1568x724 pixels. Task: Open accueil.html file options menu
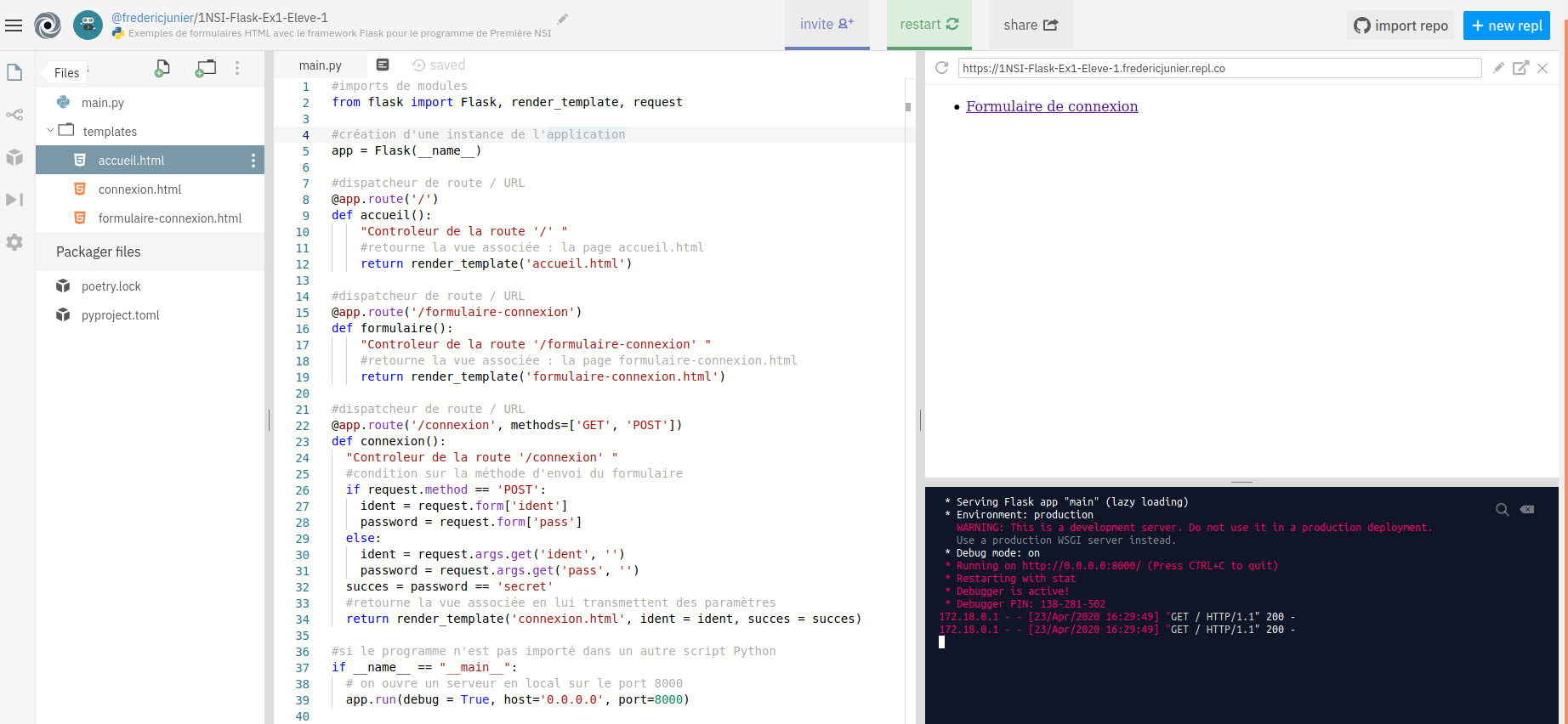click(253, 161)
